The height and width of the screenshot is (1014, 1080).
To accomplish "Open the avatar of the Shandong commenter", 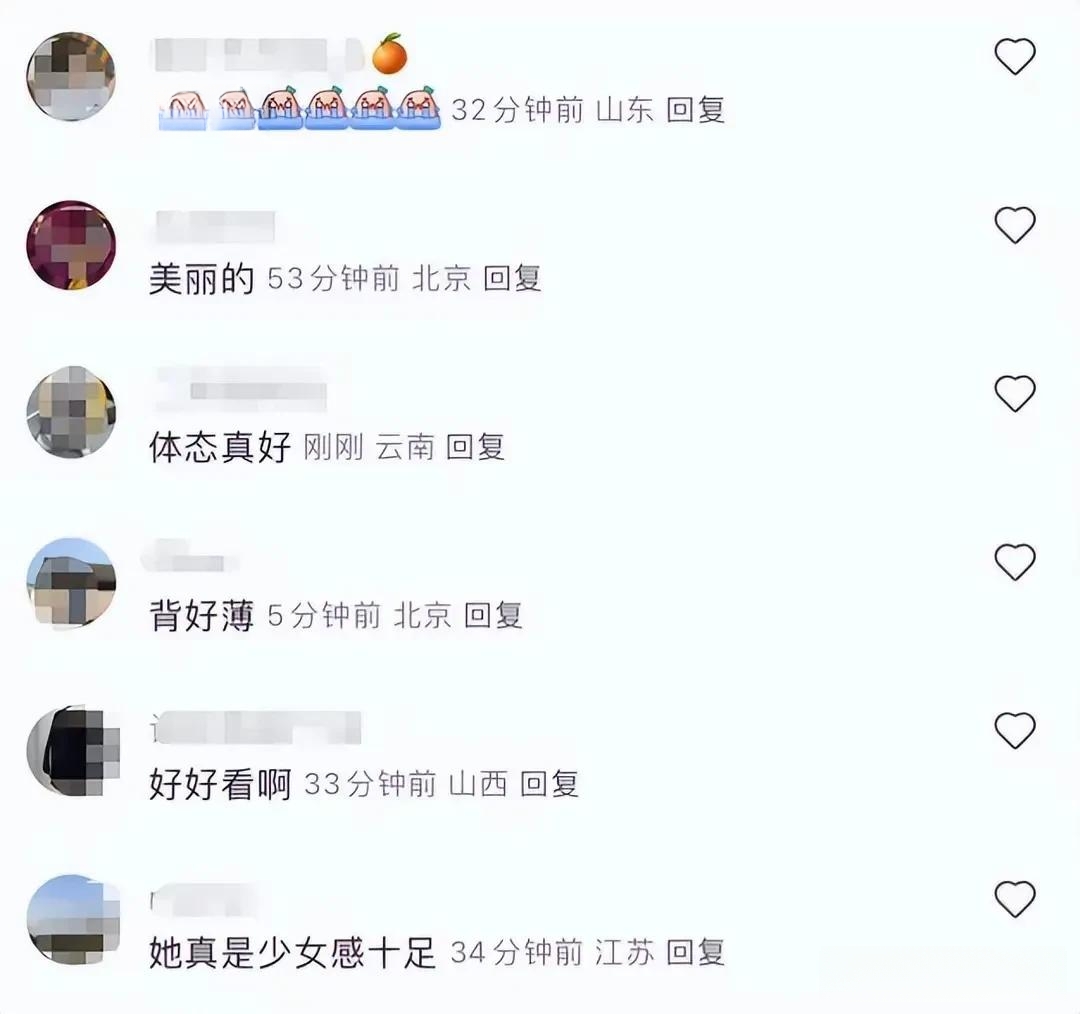I will [71, 76].
